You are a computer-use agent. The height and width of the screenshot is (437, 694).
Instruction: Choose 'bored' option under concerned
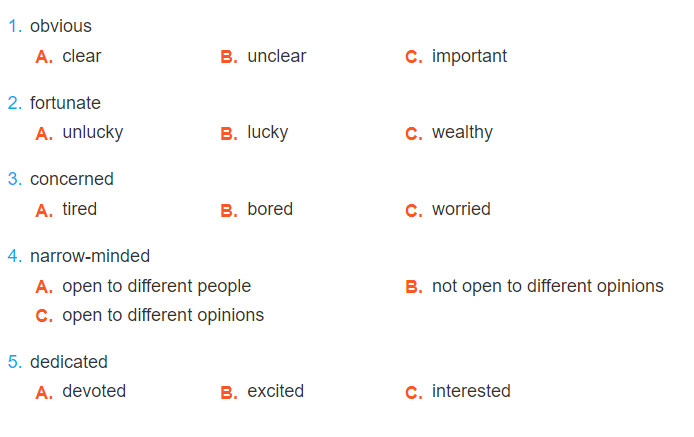tap(257, 209)
